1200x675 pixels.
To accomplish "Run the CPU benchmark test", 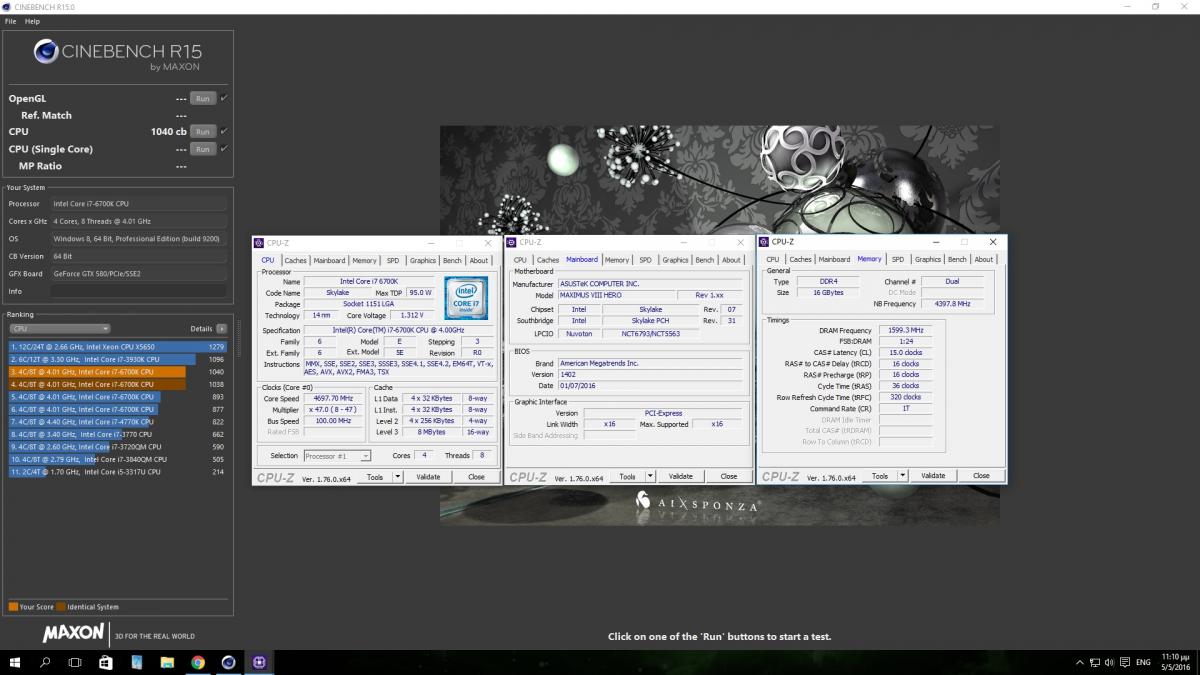I will (x=202, y=132).
